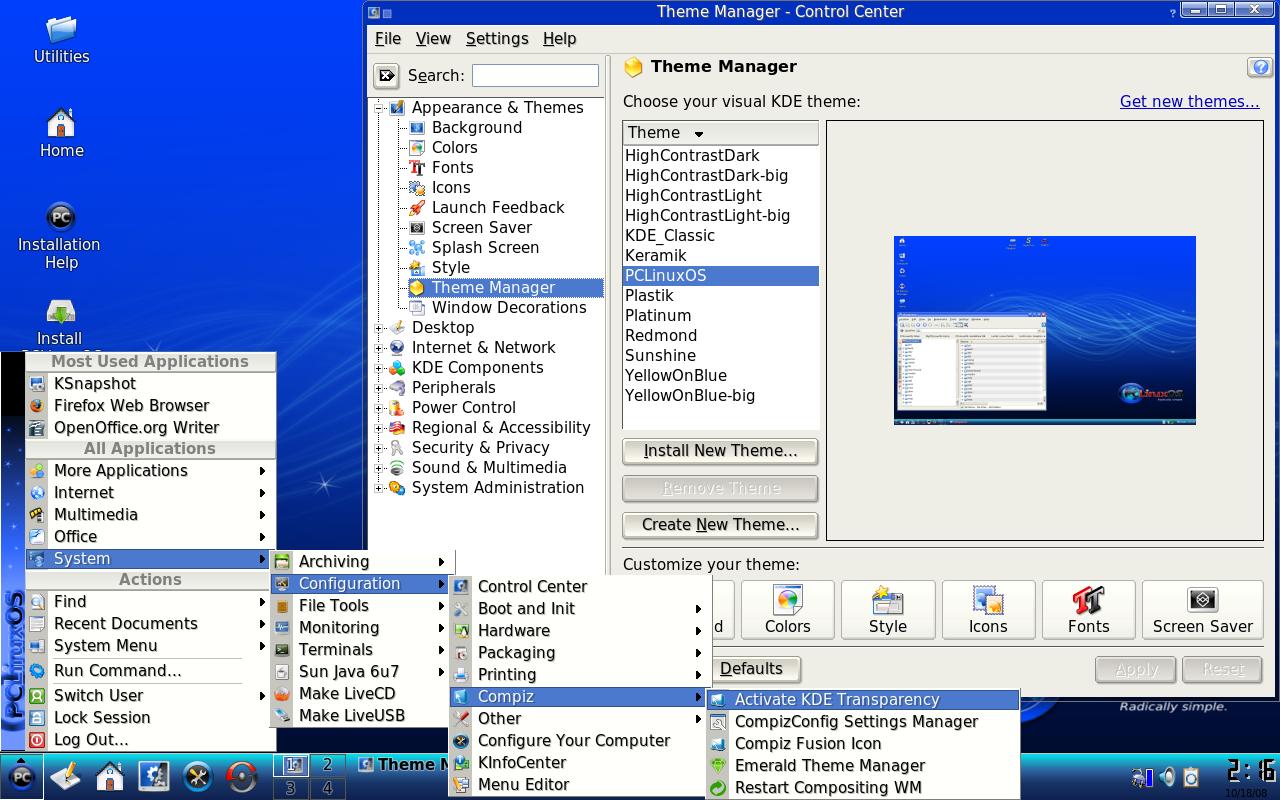Open Icons under Customize your theme
The width and height of the screenshot is (1280, 800).
pyautogui.click(x=988, y=609)
